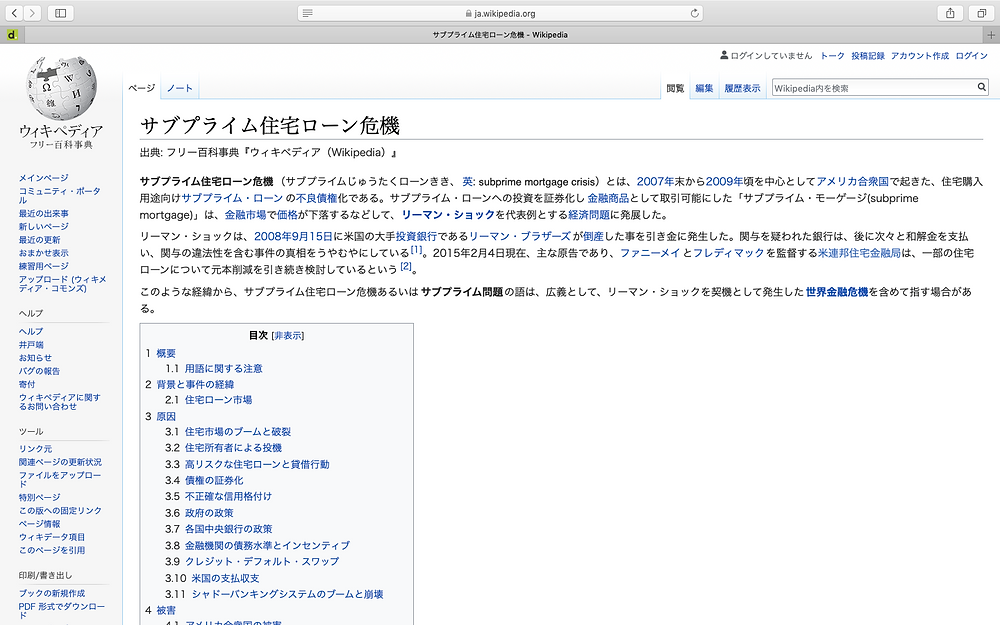Switch to the ノート tab

180,88
